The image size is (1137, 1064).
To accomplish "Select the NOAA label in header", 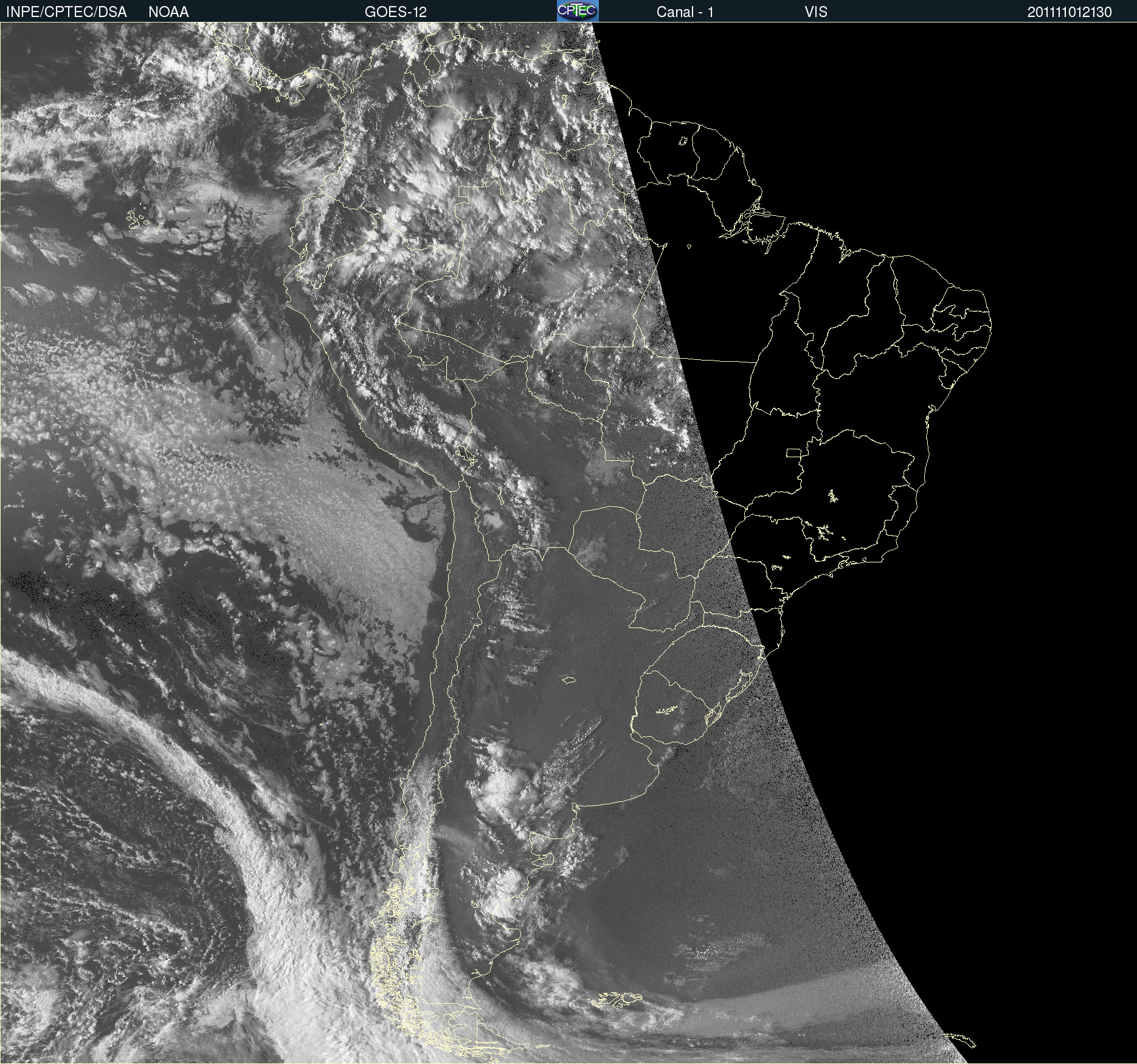I will [x=168, y=12].
